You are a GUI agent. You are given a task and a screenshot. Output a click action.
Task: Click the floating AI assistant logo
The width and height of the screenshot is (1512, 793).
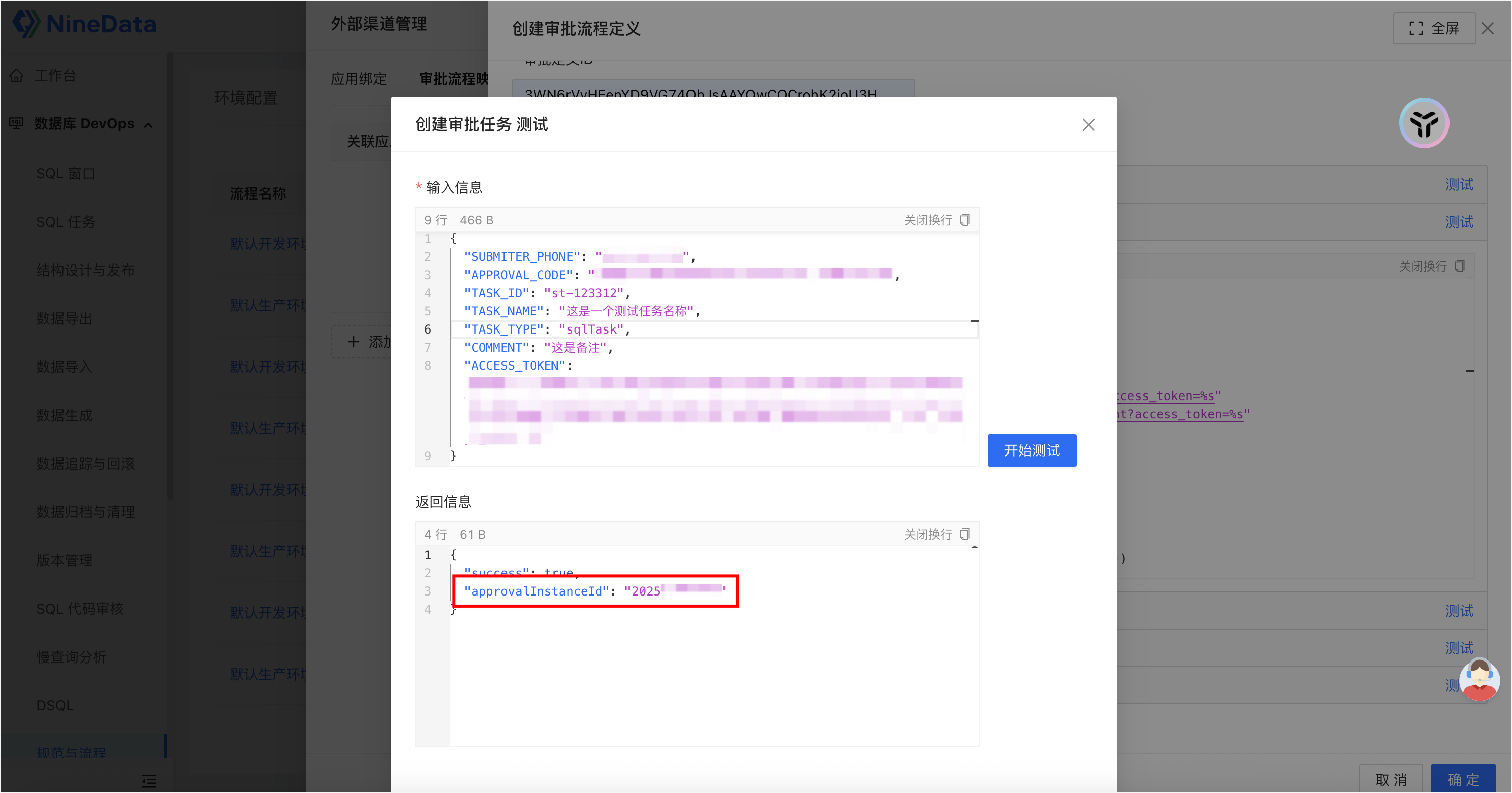click(x=1423, y=123)
